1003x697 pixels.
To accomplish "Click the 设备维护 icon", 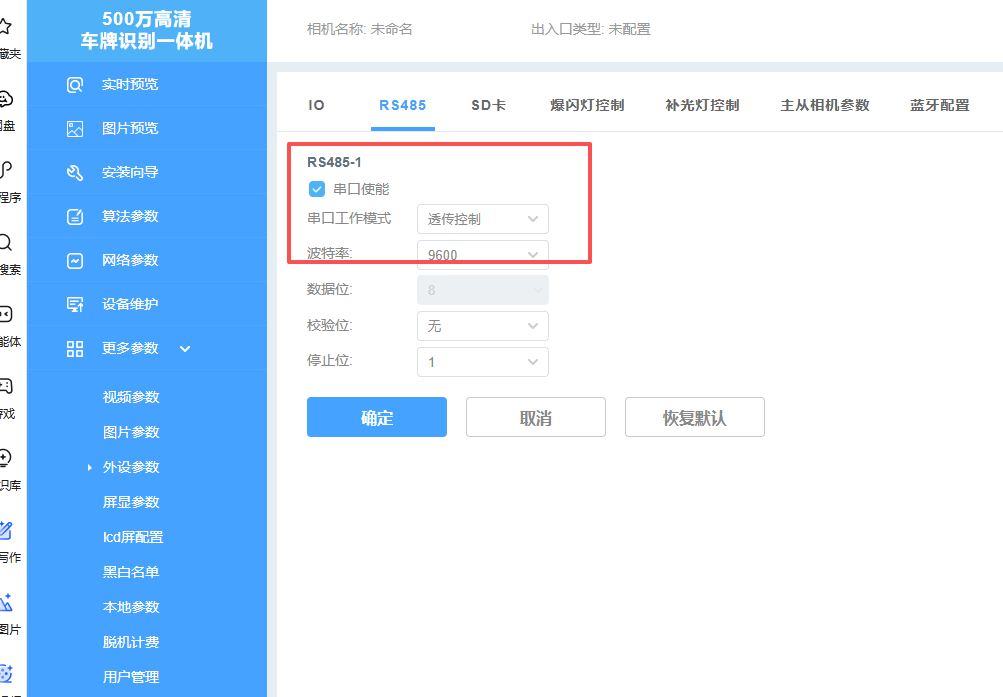I will point(75,304).
